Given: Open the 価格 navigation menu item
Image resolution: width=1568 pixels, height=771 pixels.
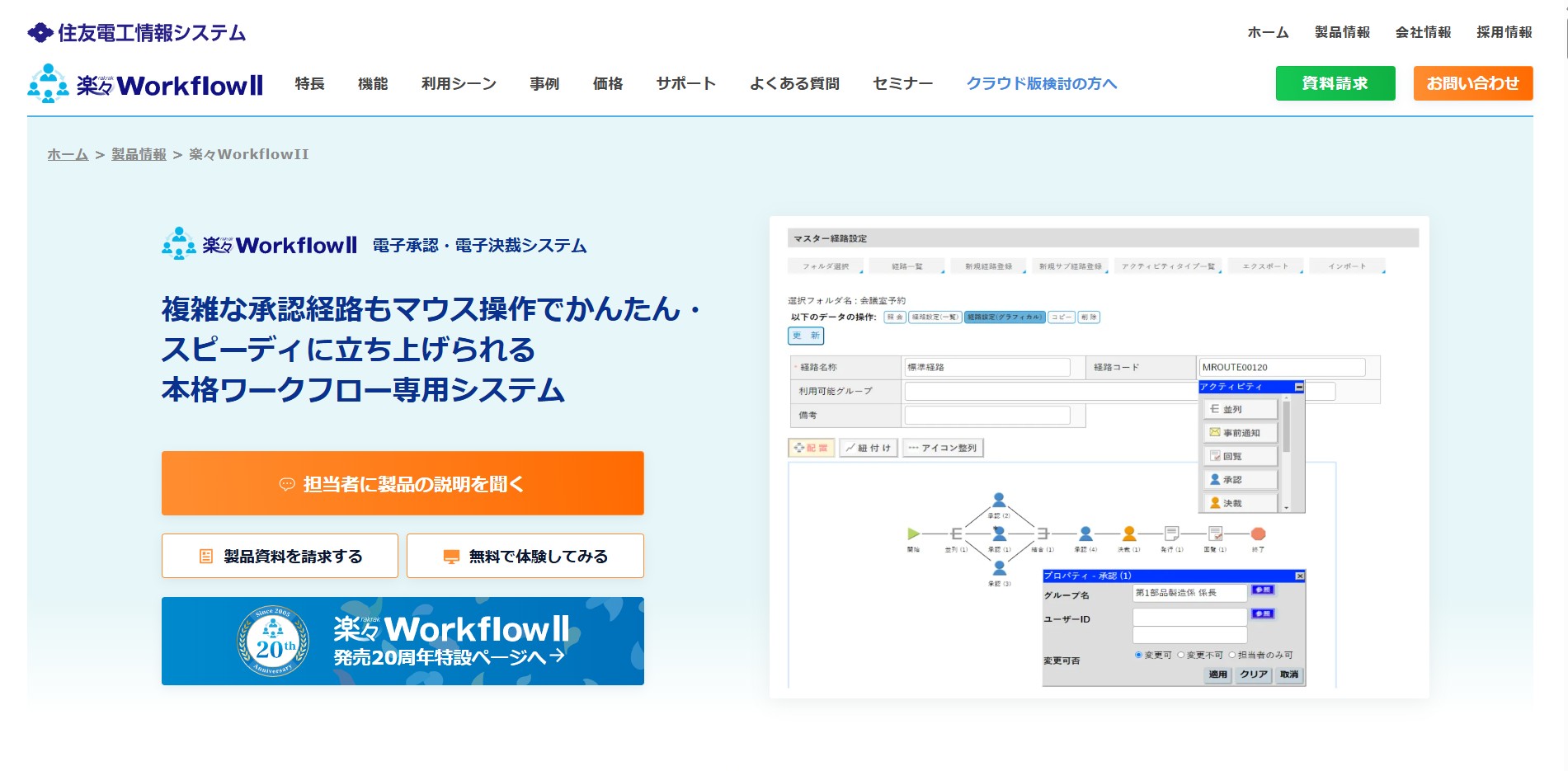Looking at the screenshot, I should point(606,83).
